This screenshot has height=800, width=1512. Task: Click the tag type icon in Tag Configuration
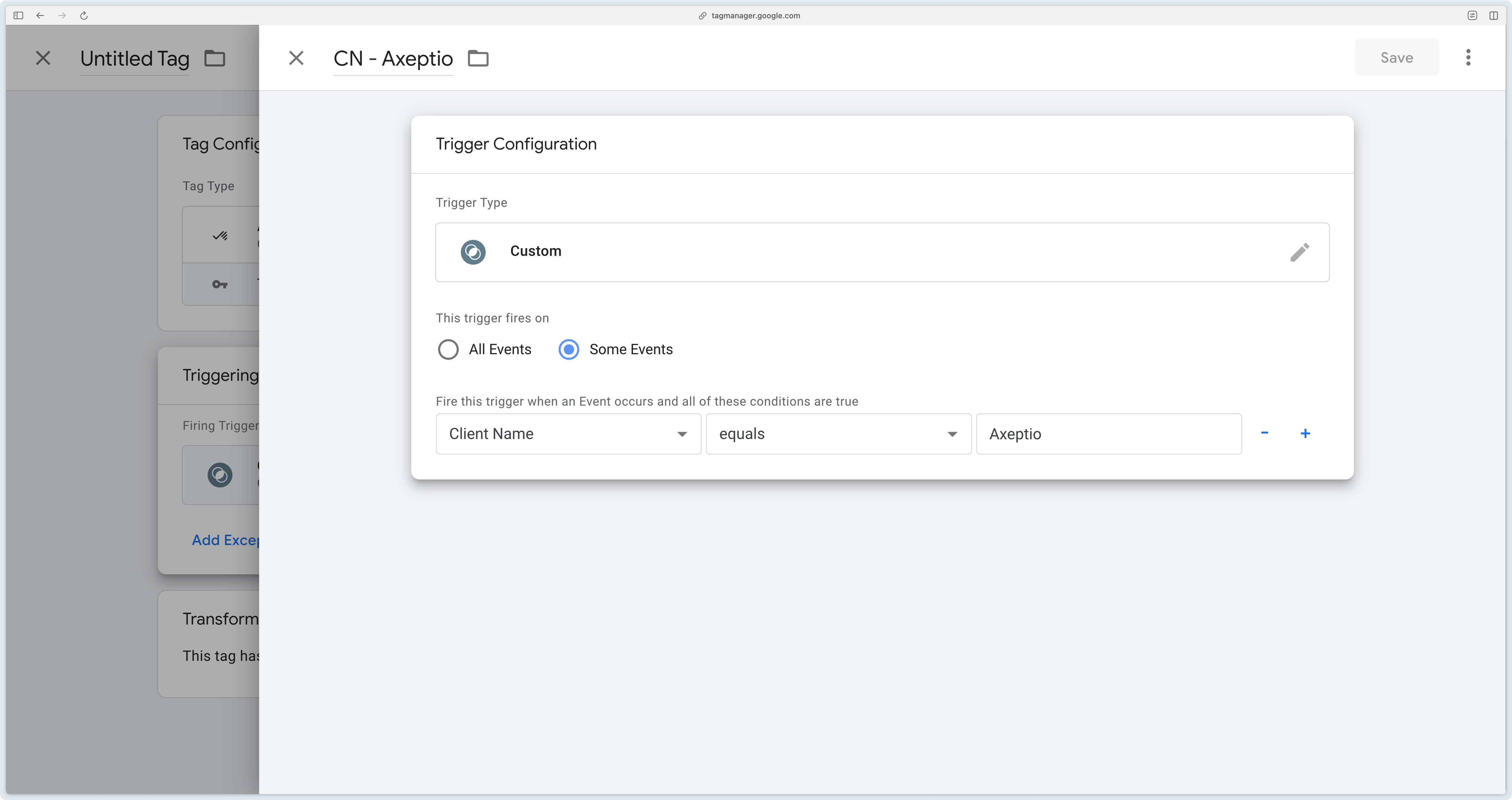[219, 235]
